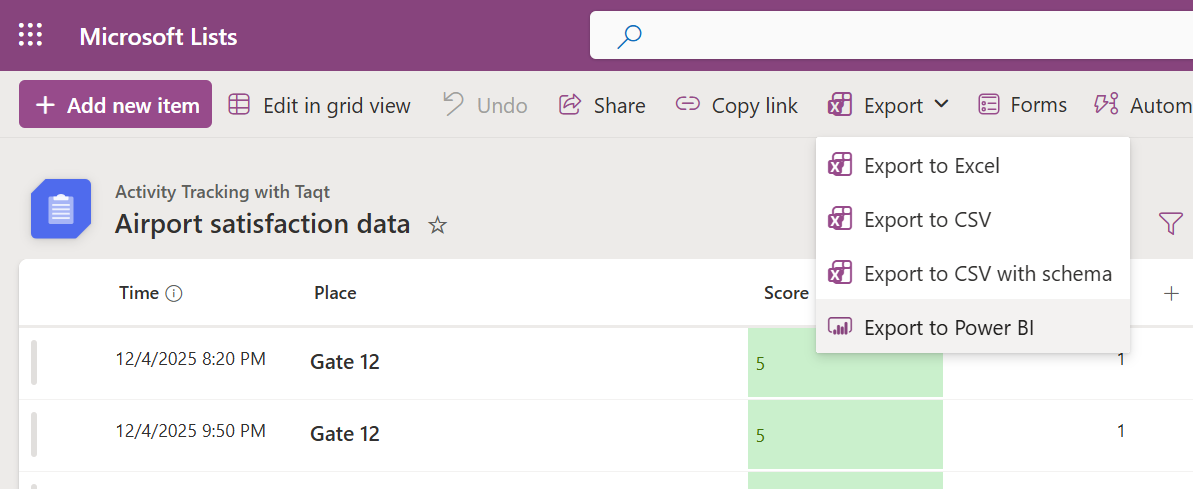Open Gate 12 item at 8:20 PM
Viewport: 1193px width, 489px height.
pos(345,362)
